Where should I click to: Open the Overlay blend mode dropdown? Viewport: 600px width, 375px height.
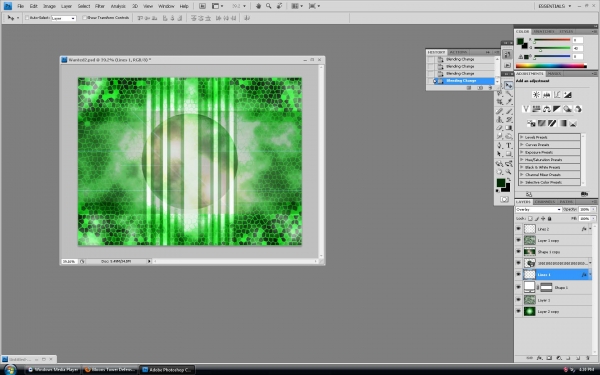click(x=538, y=210)
